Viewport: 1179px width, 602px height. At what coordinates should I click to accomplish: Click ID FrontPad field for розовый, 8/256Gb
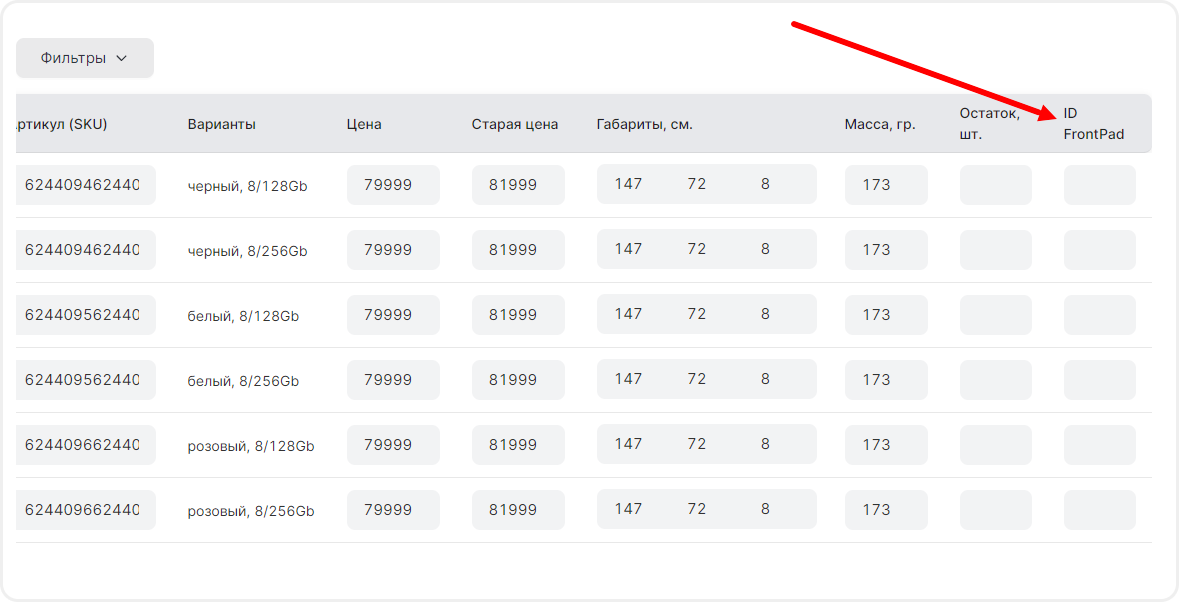point(1099,510)
